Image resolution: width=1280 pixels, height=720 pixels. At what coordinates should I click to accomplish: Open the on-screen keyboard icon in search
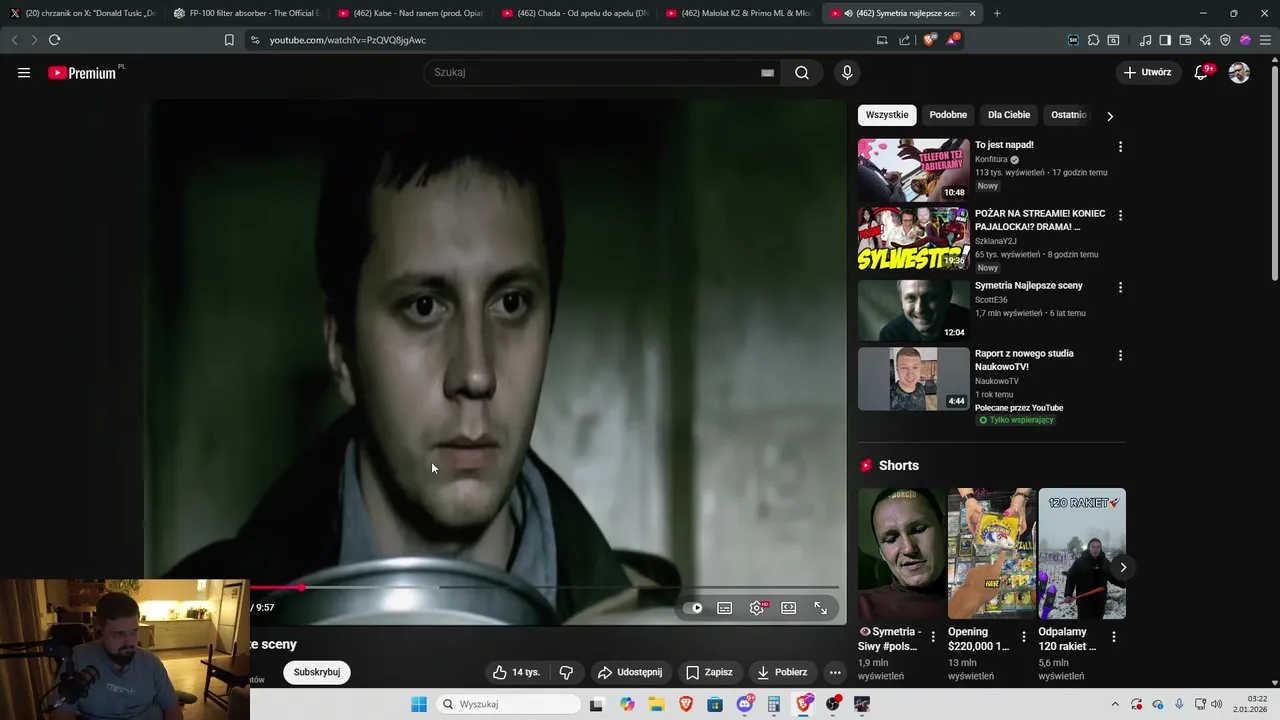click(767, 72)
